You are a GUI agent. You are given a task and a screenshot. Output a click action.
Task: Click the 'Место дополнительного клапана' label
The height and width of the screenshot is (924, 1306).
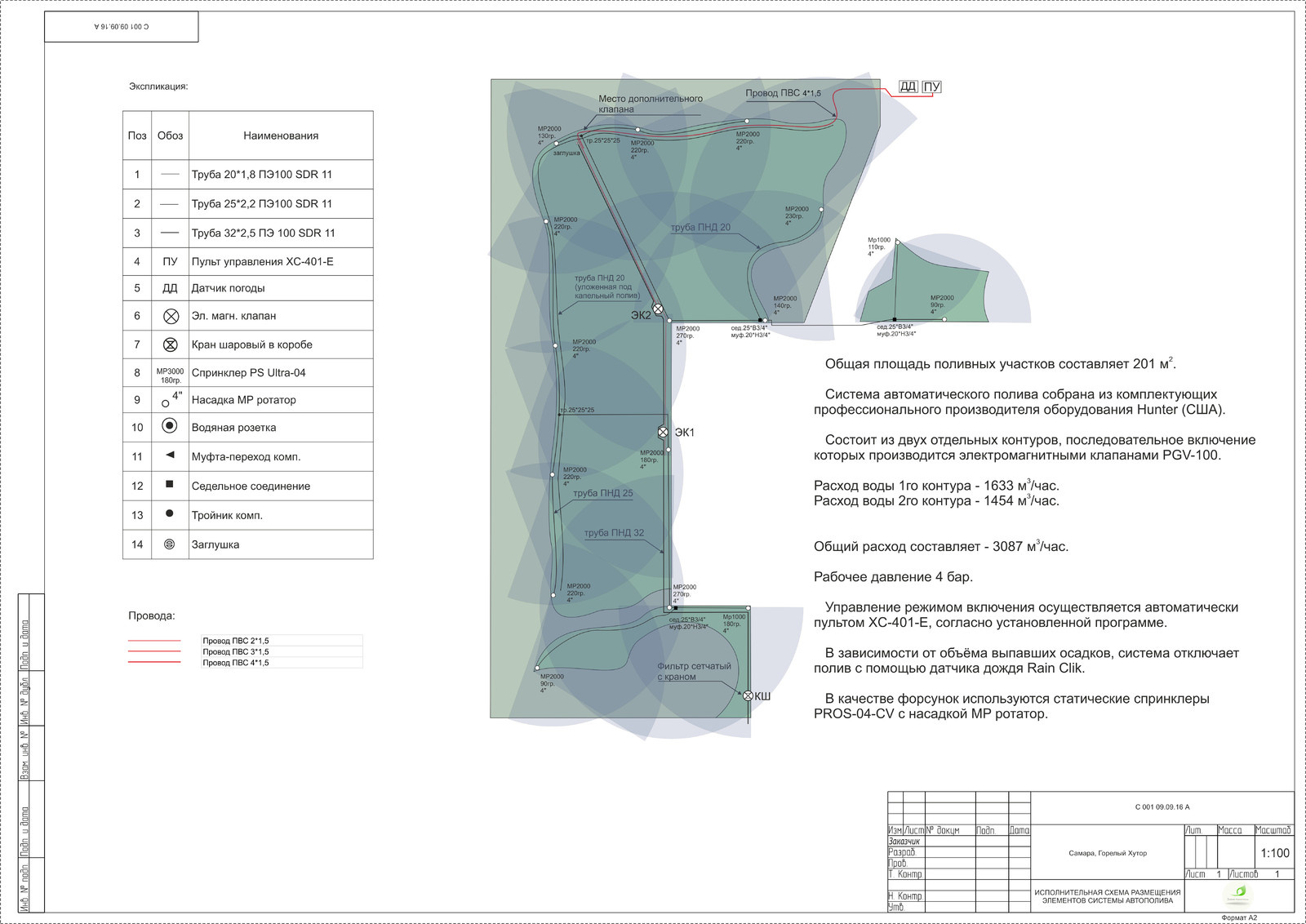[x=650, y=104]
